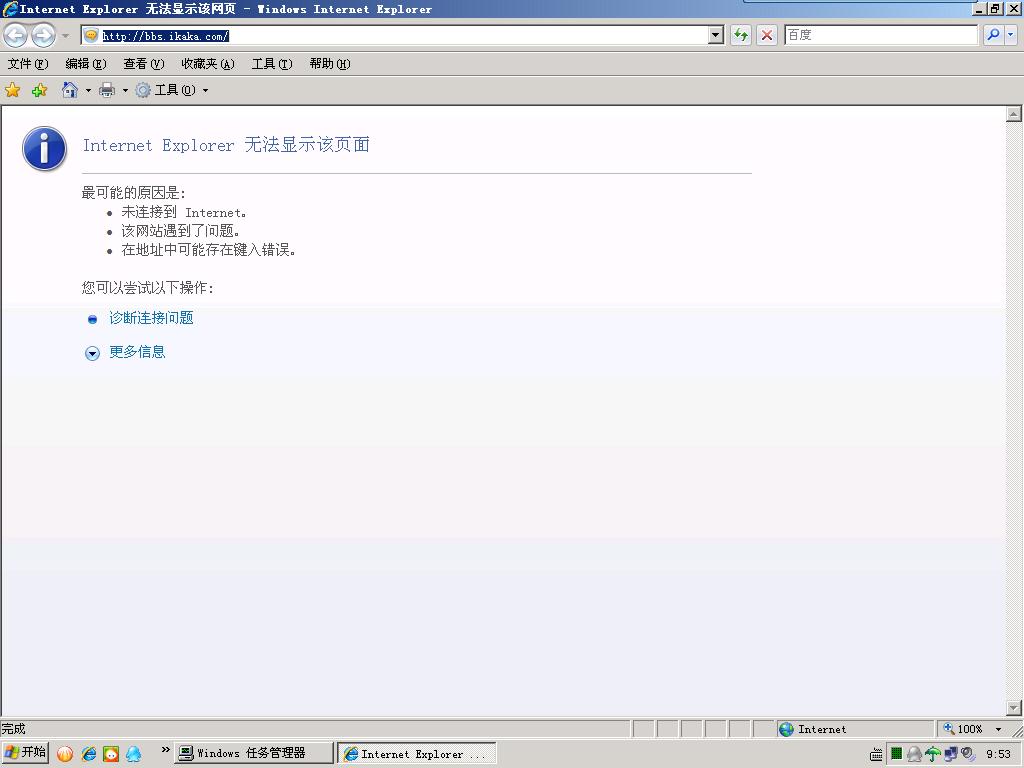Click the green Refresh arrows icon
This screenshot has width=1024, height=768.
click(x=741, y=35)
